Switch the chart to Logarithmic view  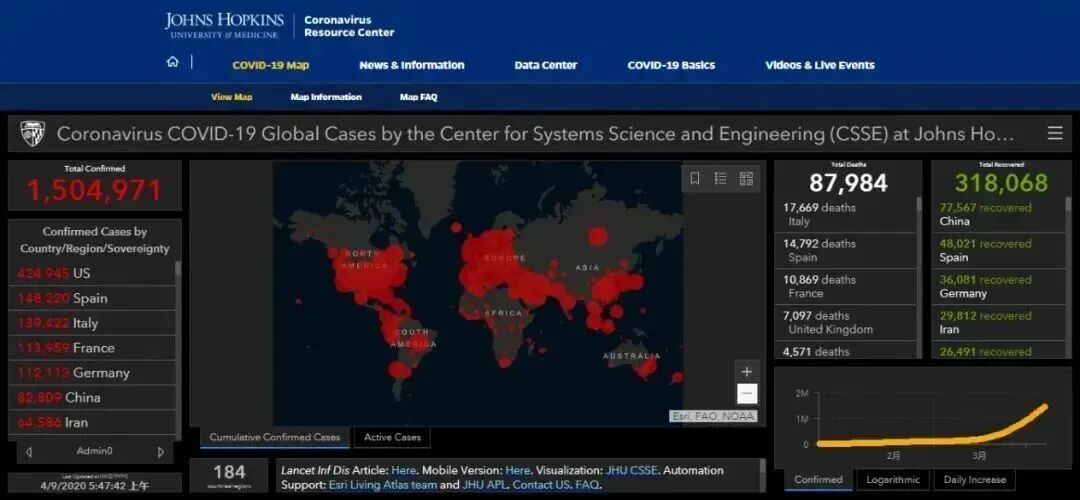tap(893, 480)
